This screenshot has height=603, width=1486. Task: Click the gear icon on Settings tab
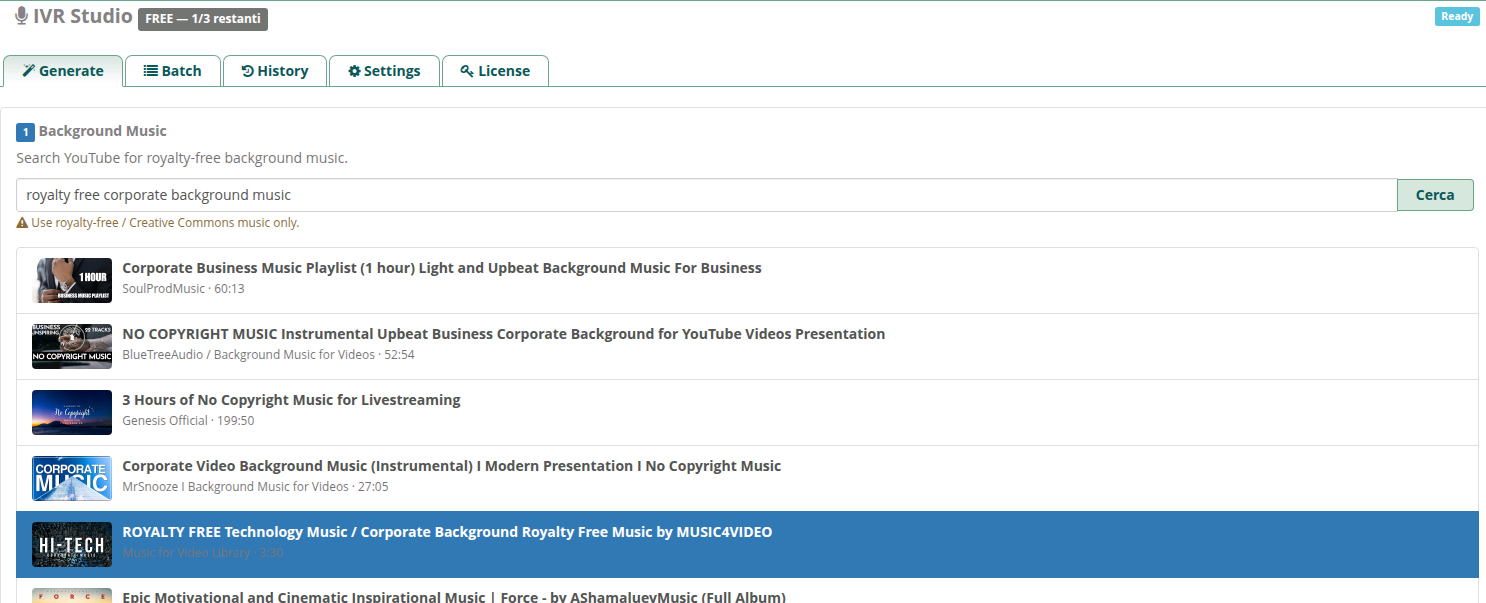pos(354,71)
